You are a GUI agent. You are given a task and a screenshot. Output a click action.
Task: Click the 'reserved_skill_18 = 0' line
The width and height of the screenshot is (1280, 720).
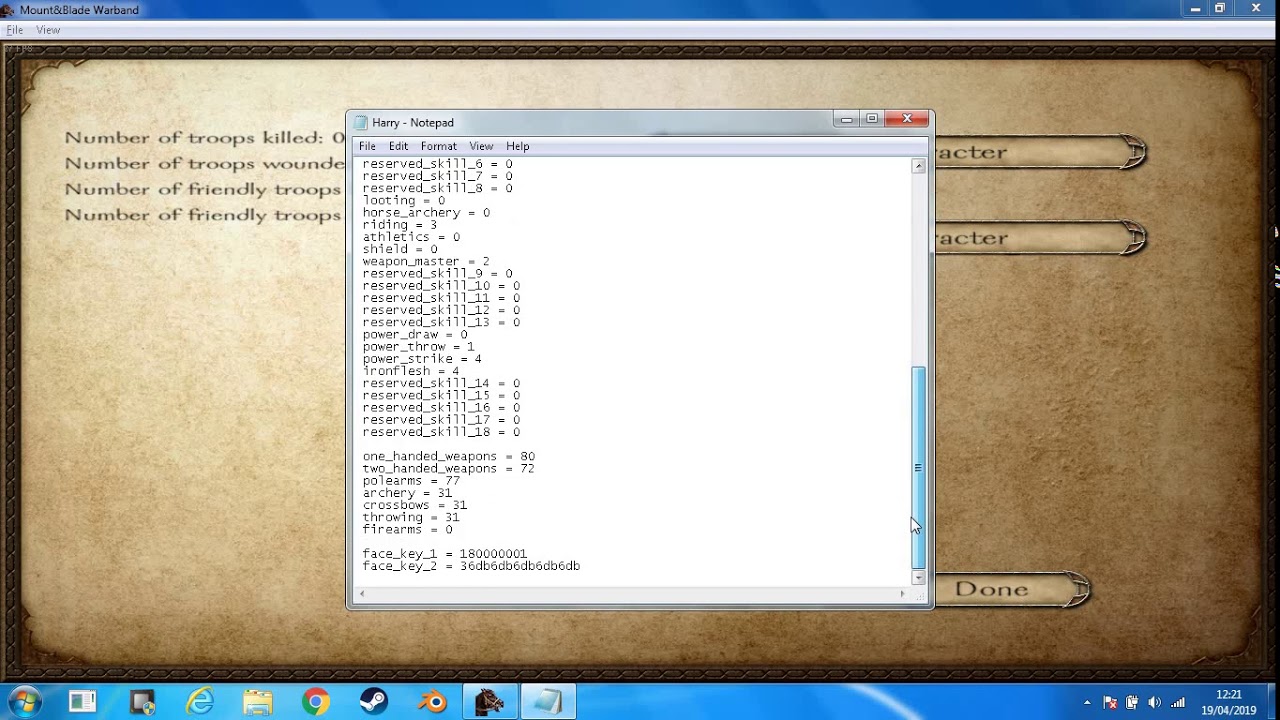[x=441, y=432]
